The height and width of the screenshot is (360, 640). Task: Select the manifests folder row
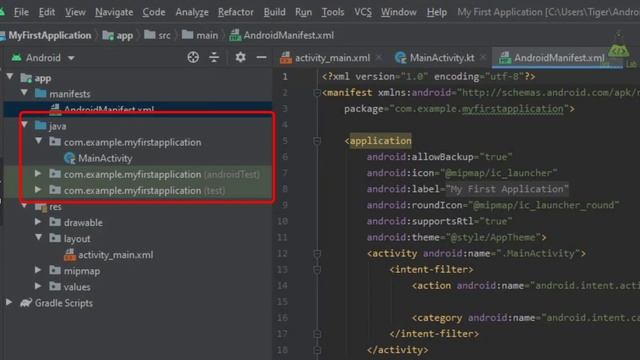tap(138, 94)
